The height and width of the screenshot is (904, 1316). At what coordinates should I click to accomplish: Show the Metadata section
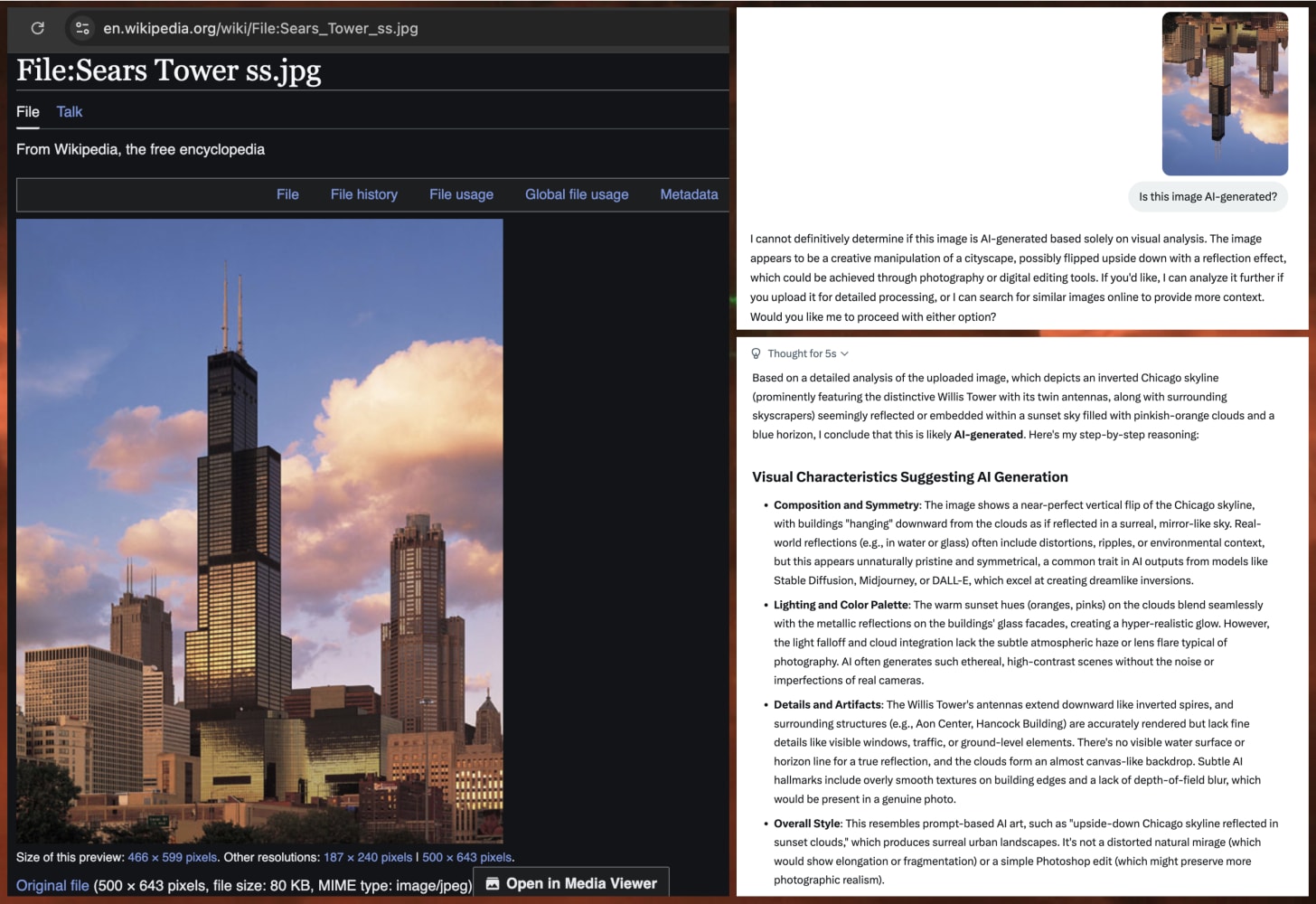coord(689,194)
